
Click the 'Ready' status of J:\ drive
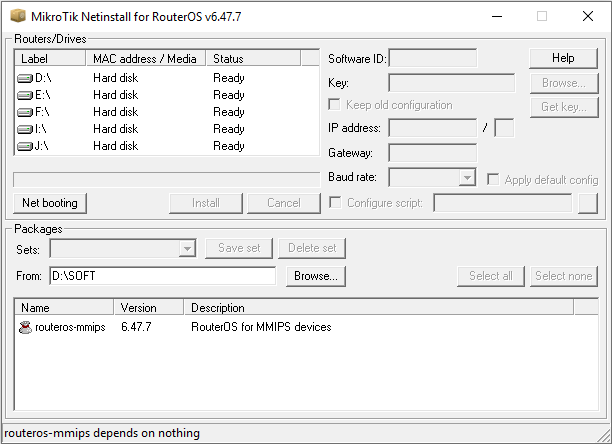pyautogui.click(x=229, y=146)
